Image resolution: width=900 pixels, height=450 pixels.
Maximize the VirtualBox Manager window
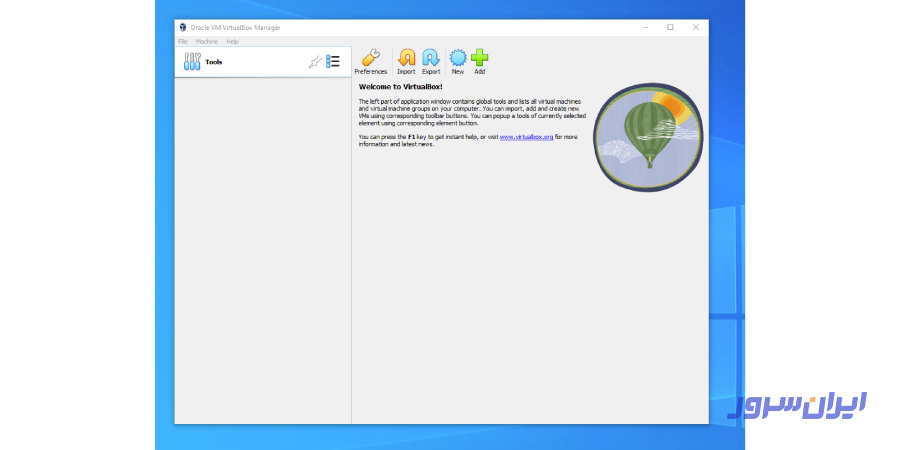pos(670,28)
